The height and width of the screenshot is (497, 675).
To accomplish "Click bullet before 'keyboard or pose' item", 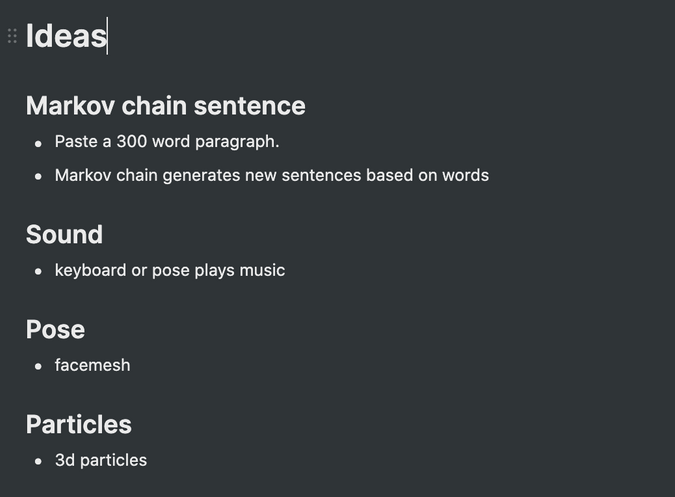I will 38,271.
